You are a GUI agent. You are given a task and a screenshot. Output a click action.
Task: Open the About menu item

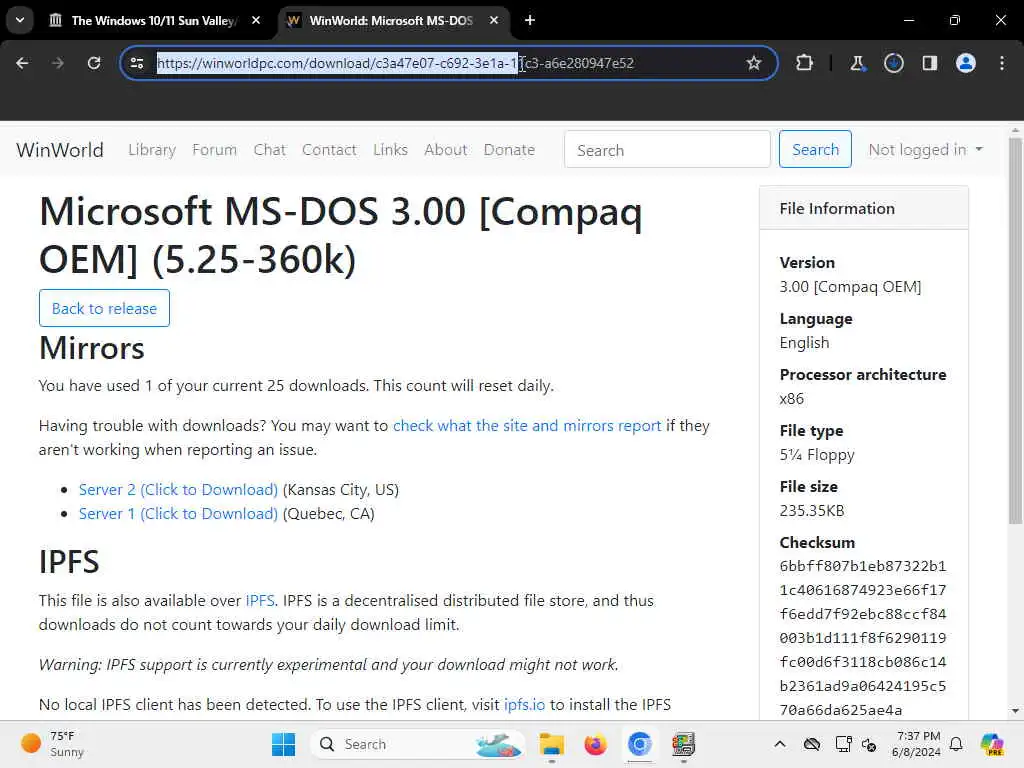tap(446, 150)
